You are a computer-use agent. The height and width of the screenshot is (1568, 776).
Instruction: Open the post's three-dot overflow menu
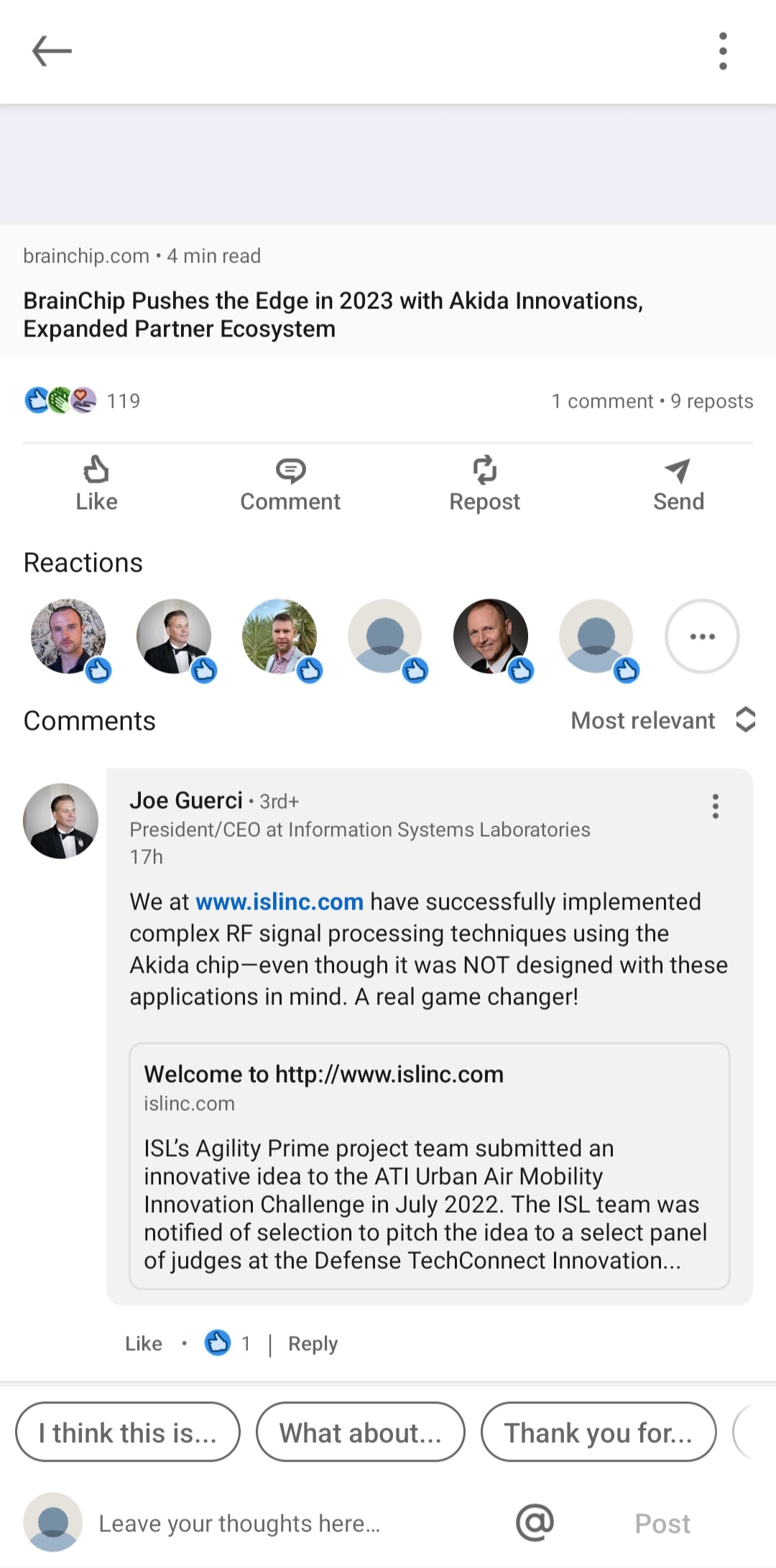point(723,51)
